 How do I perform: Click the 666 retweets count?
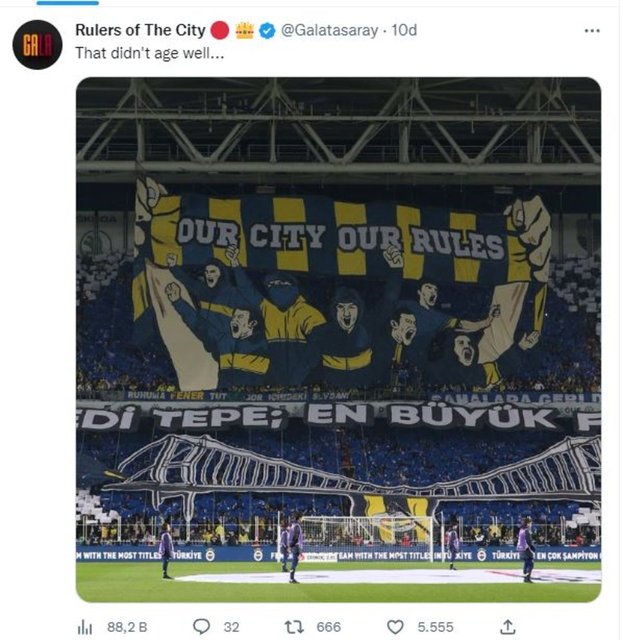tap(328, 627)
